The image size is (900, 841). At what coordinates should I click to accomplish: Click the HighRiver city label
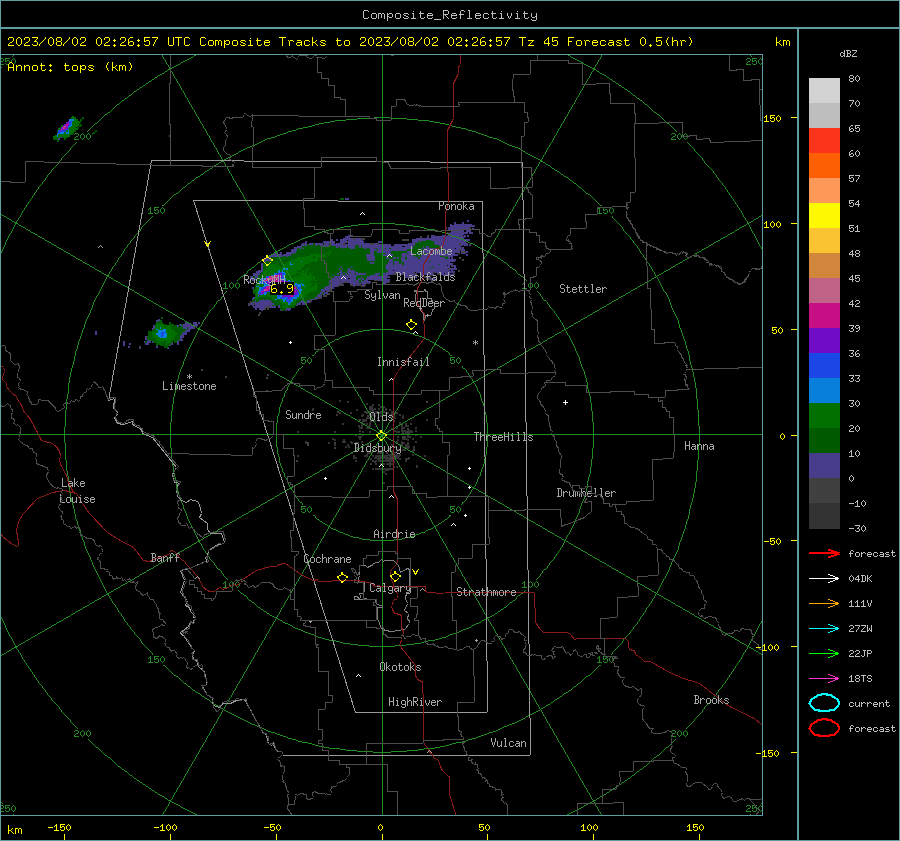tap(415, 702)
